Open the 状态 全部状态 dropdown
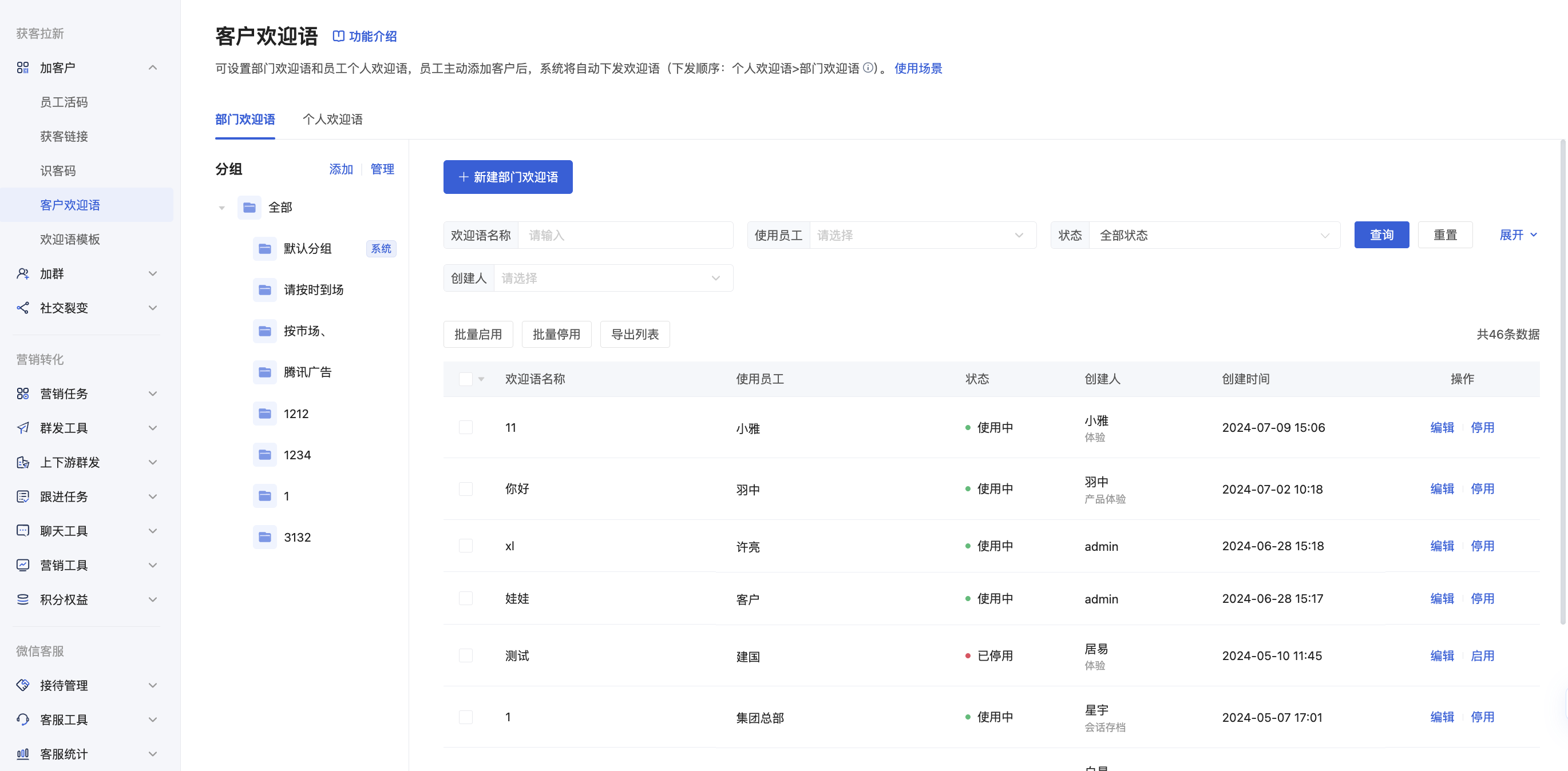 point(1214,236)
